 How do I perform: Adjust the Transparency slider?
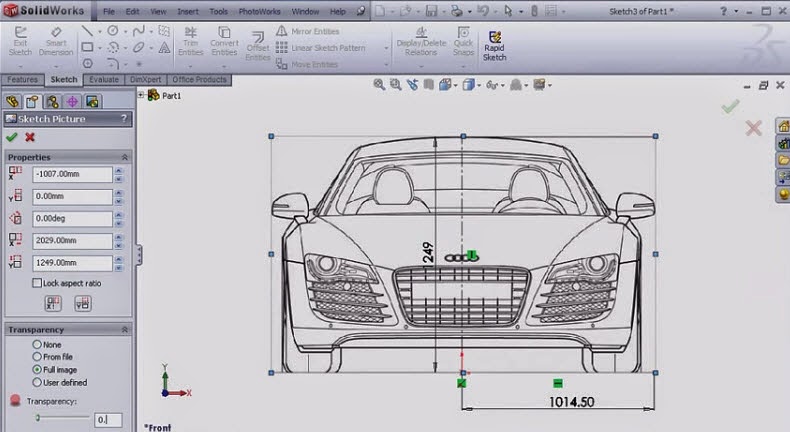tap(38, 418)
